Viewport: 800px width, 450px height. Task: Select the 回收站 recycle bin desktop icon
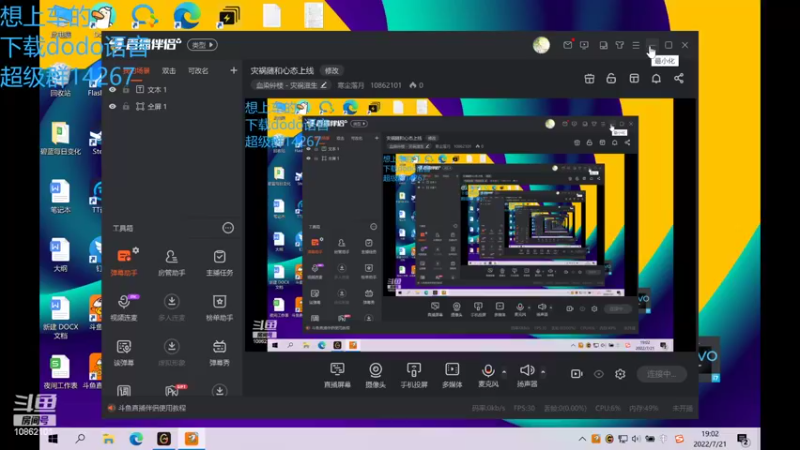60,81
